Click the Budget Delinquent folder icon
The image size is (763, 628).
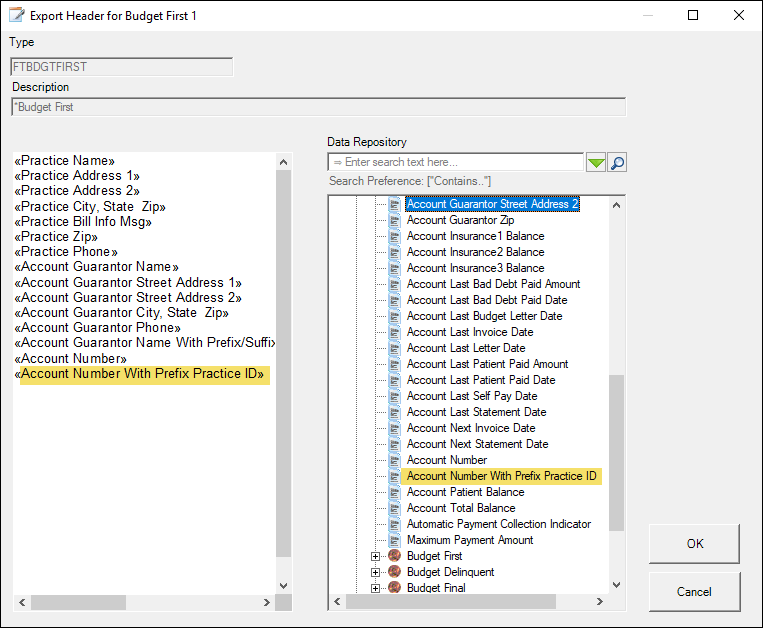(394, 572)
